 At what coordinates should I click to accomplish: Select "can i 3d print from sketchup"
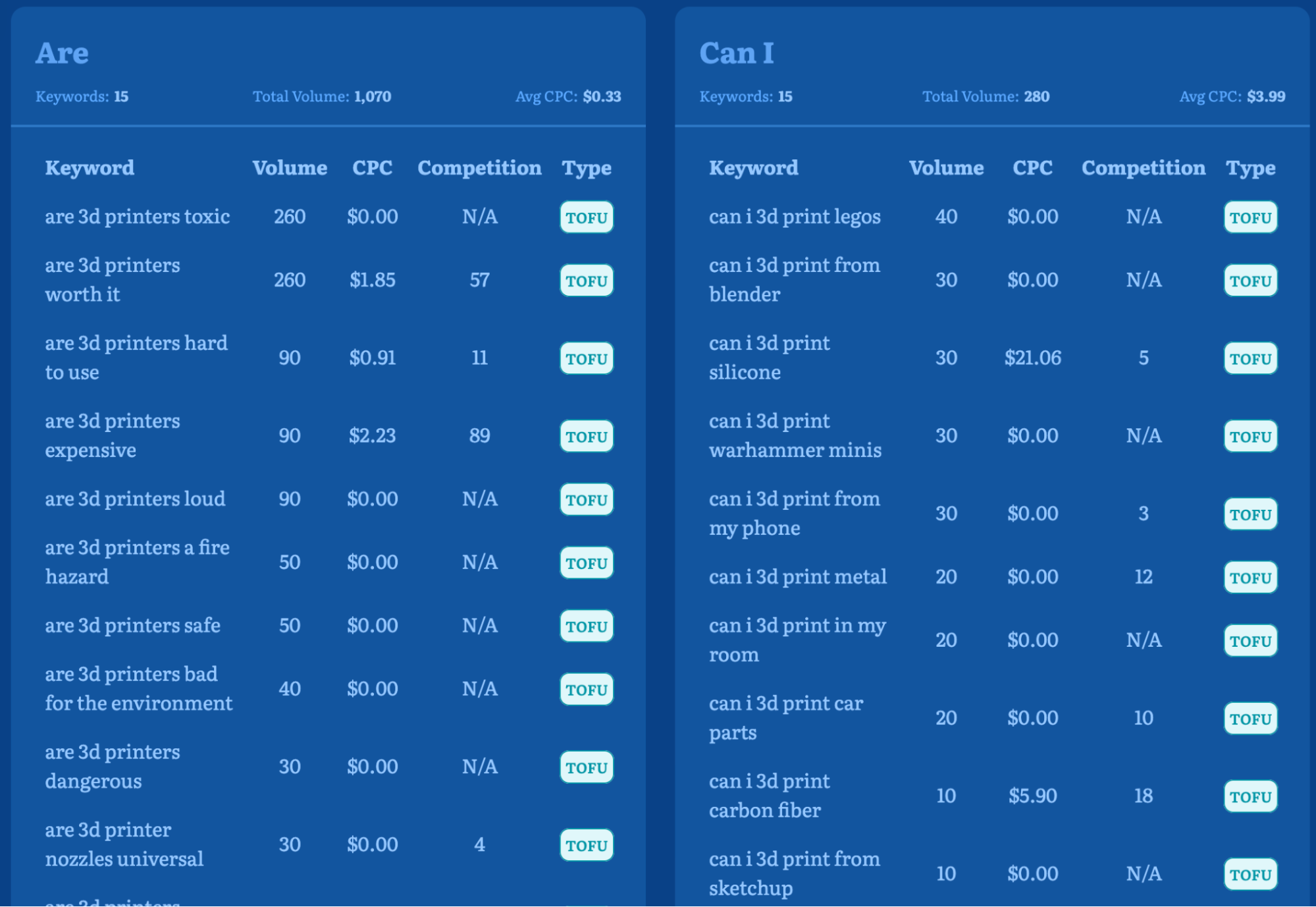coord(795,873)
